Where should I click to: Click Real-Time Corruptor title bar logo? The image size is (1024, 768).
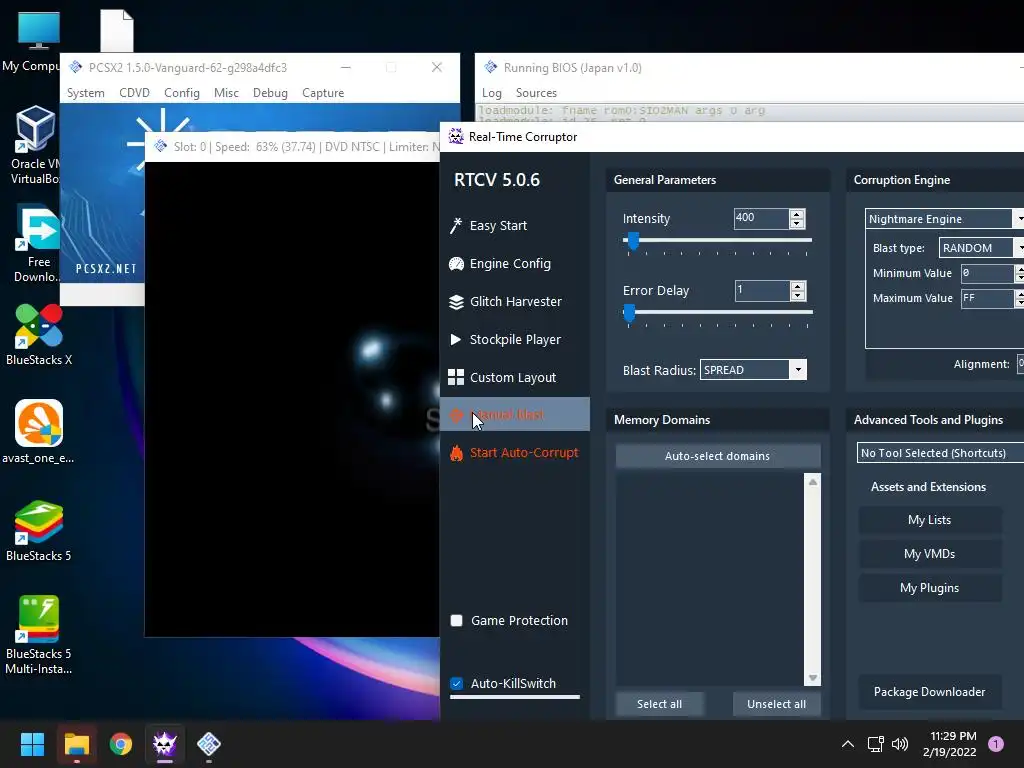pyautogui.click(x=456, y=136)
